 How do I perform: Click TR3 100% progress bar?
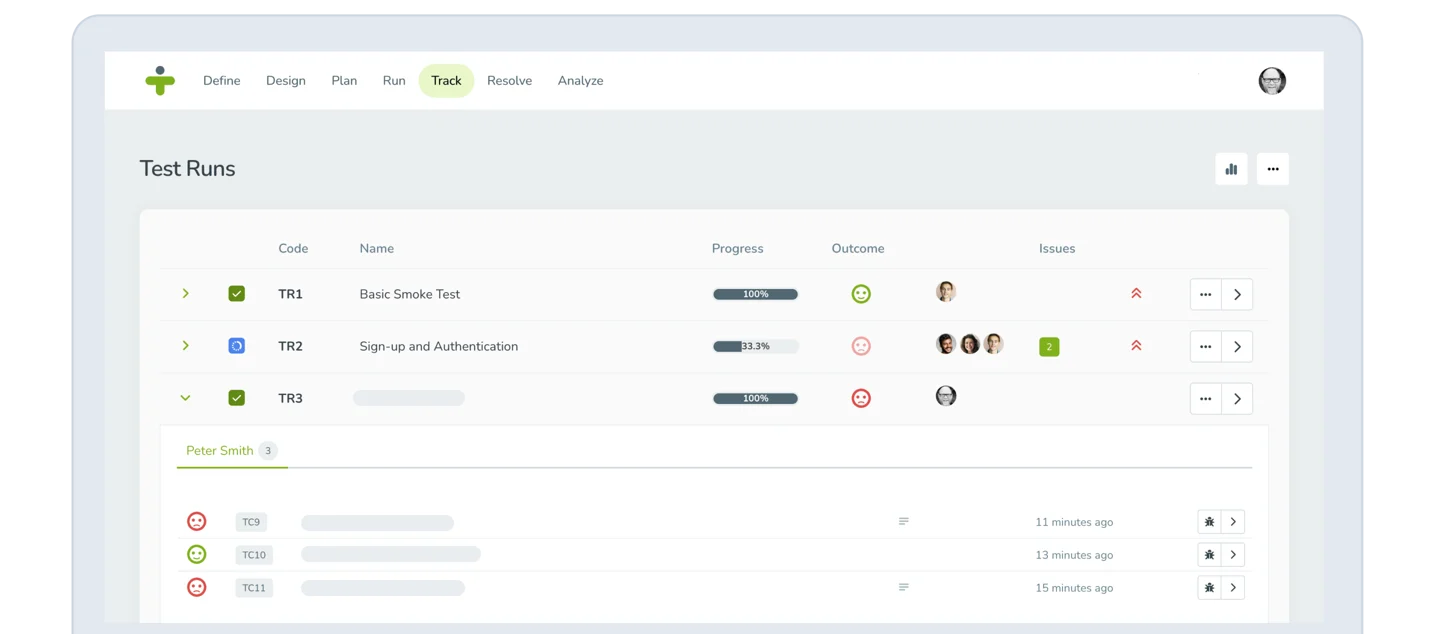[x=755, y=398]
